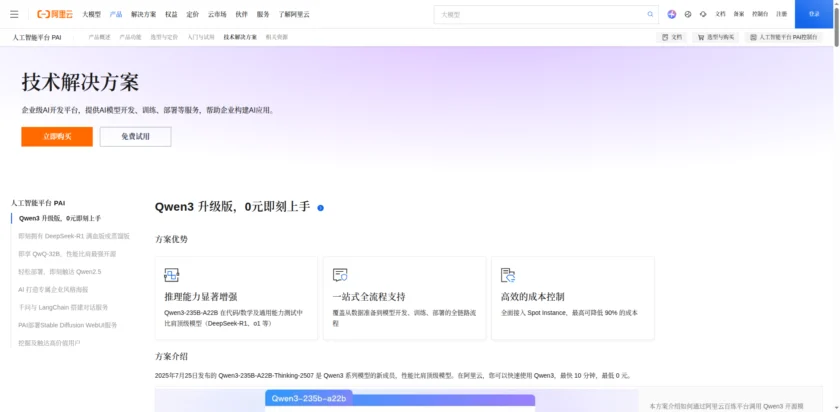Image resolution: width=840 pixels, height=412 pixels.
Task: Click 备案 link in top bar
Action: click(x=738, y=14)
